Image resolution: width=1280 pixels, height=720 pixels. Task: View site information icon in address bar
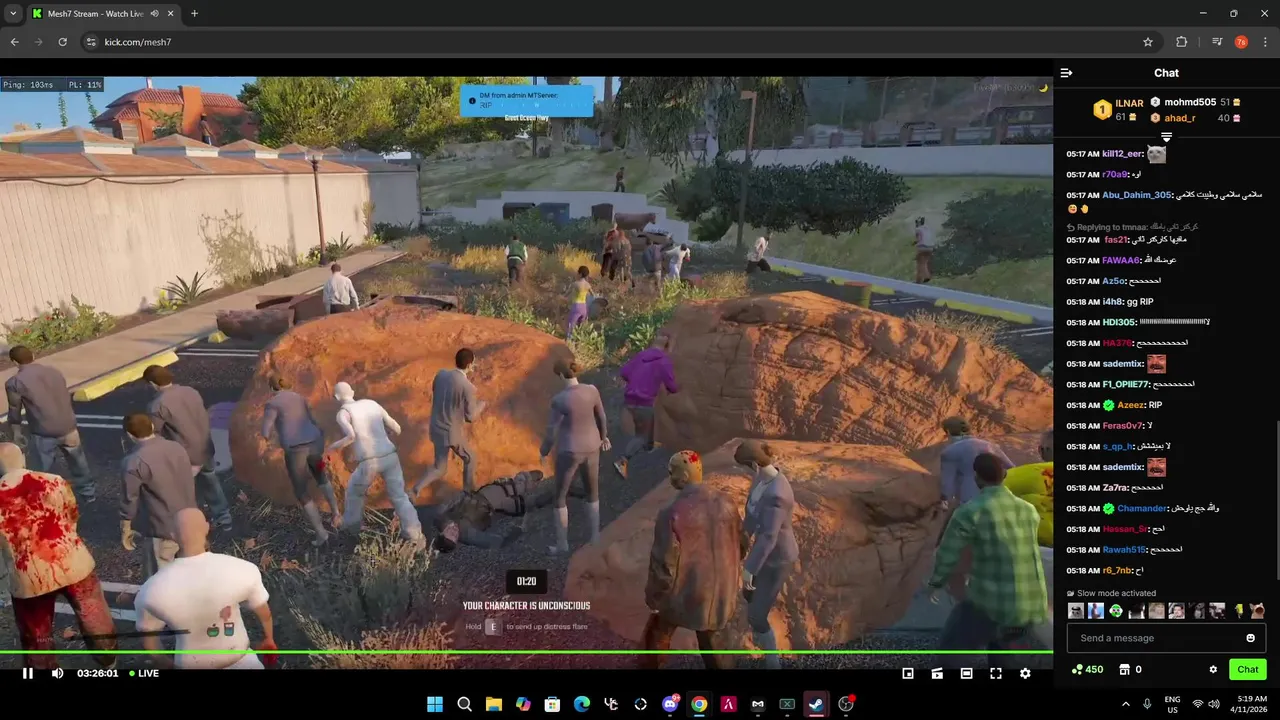click(91, 42)
